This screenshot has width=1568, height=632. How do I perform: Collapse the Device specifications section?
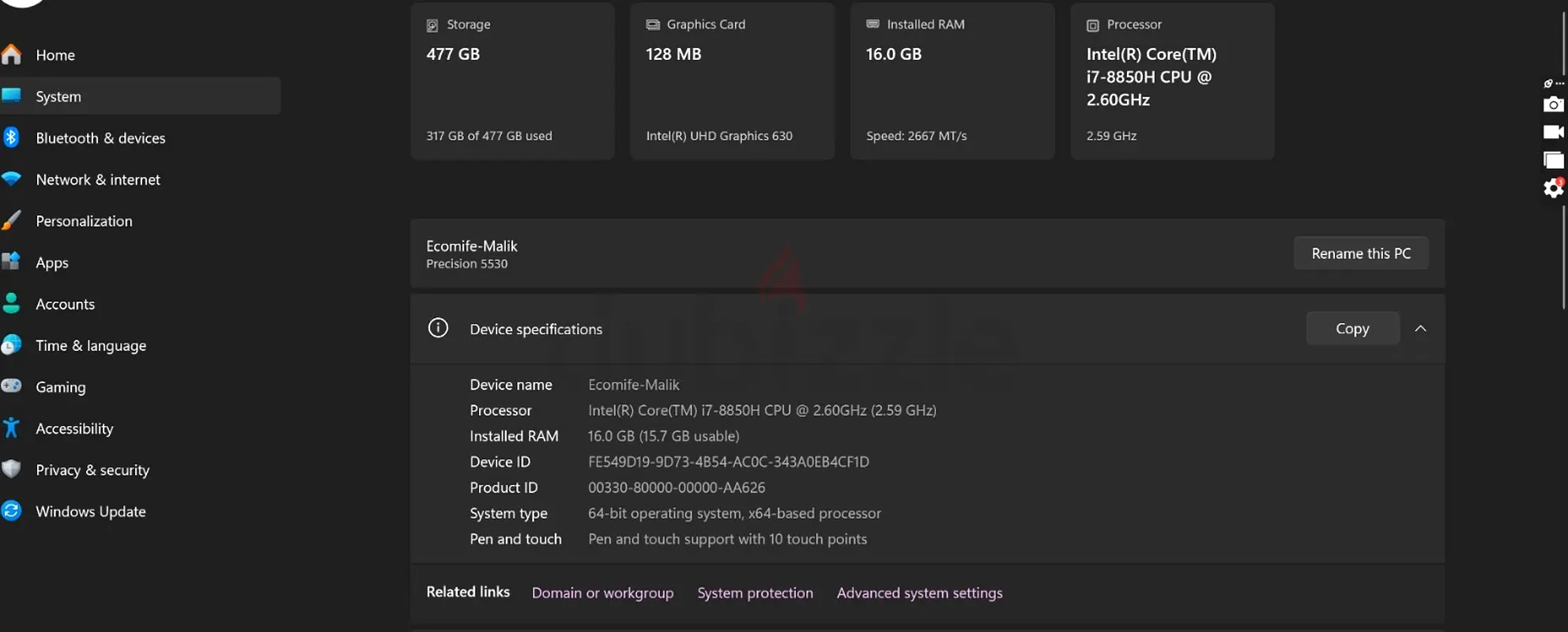[1420, 329]
